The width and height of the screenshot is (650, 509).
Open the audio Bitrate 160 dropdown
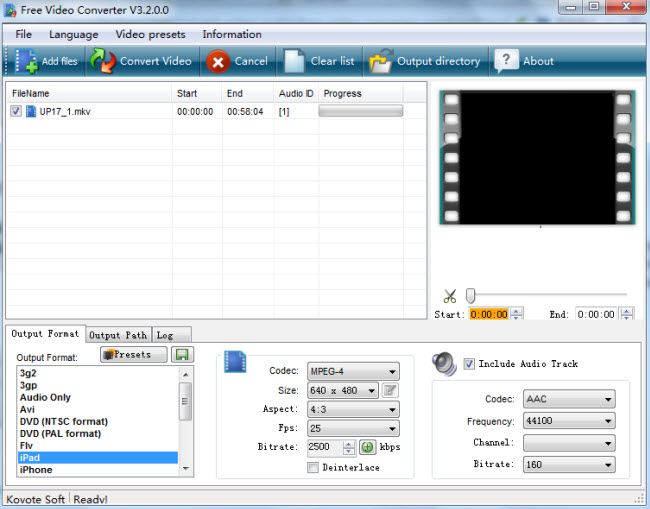[x=569, y=465]
